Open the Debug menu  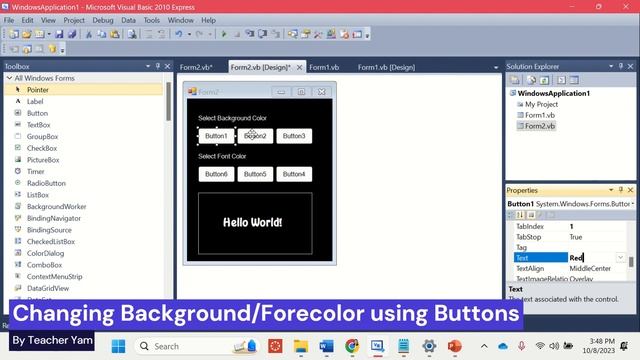coord(103,20)
